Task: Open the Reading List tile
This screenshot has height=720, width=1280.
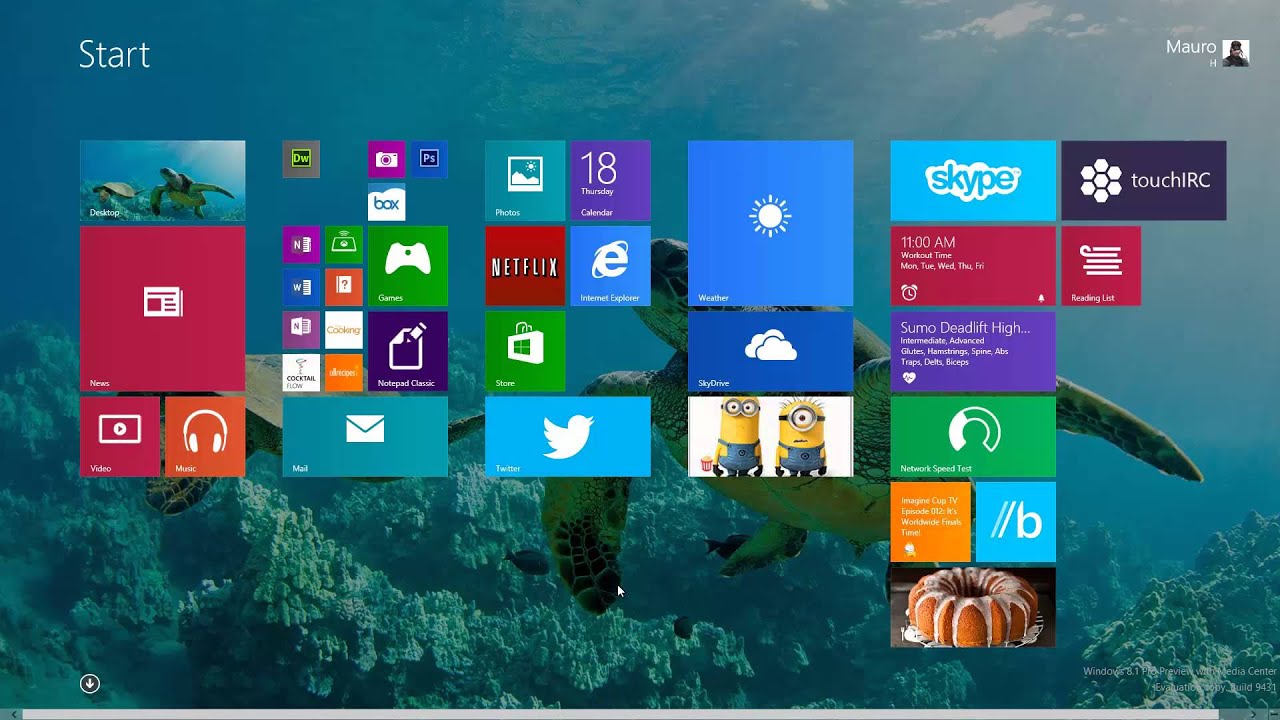Action: tap(1101, 266)
